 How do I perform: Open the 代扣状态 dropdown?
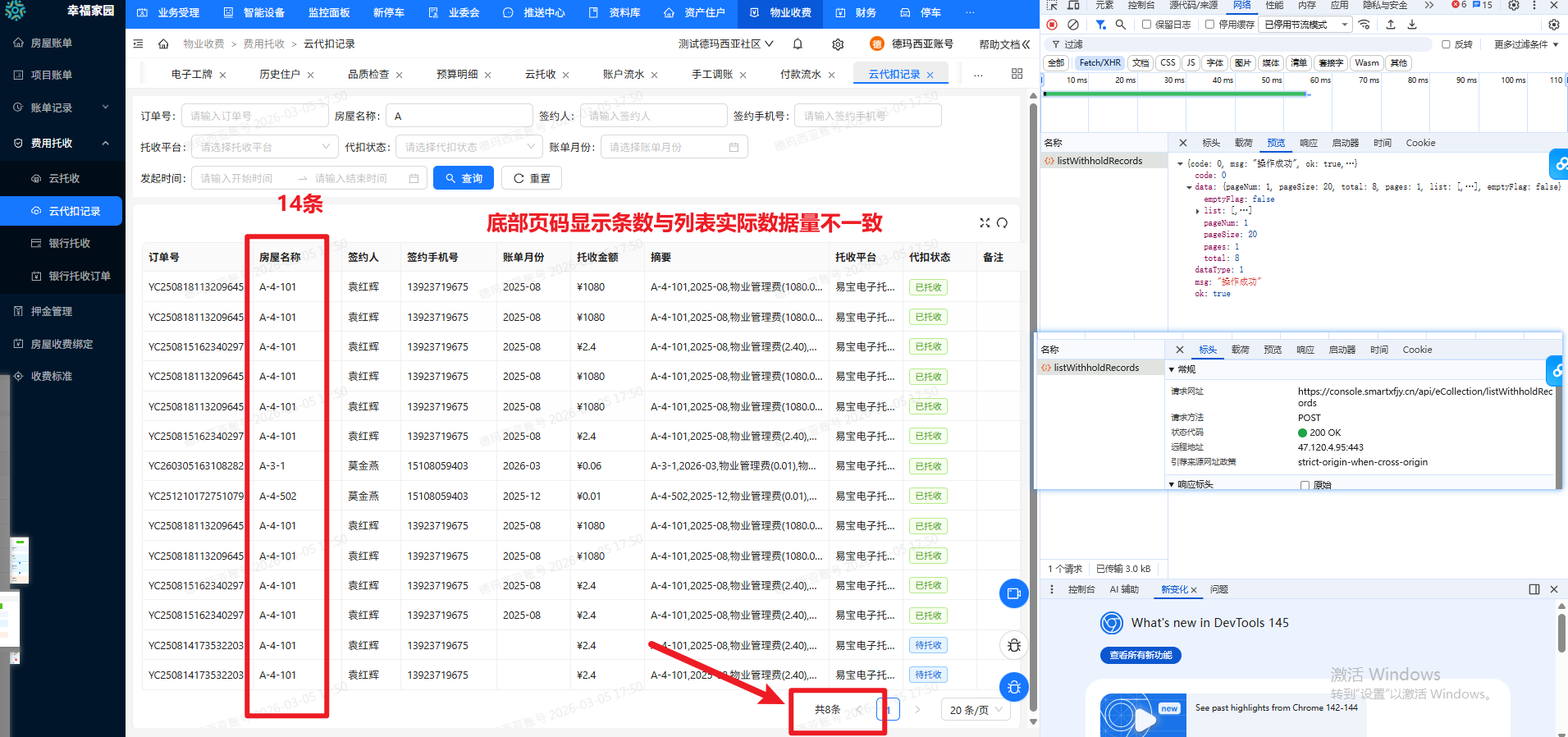pos(469,147)
